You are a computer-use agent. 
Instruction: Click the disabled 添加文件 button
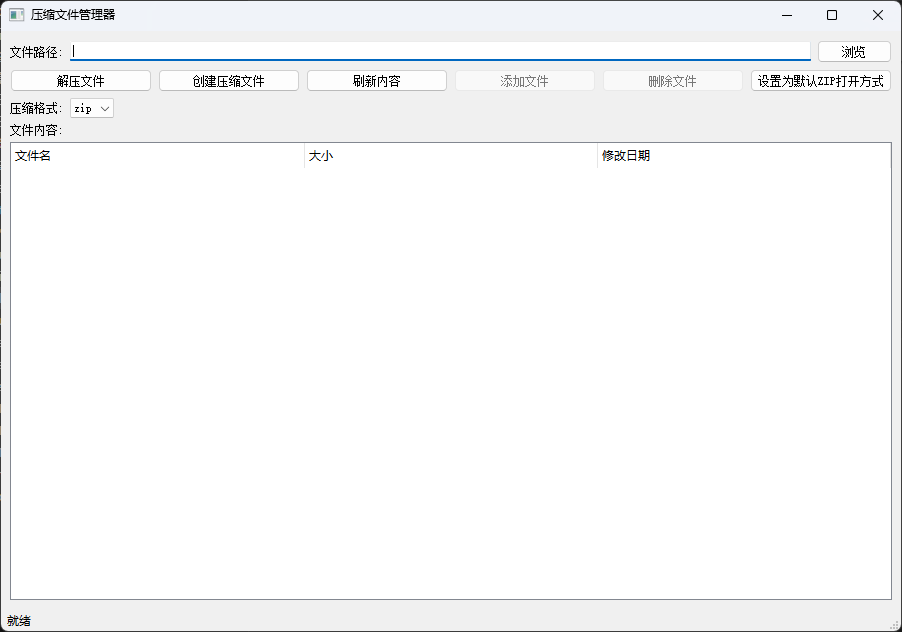pos(524,80)
